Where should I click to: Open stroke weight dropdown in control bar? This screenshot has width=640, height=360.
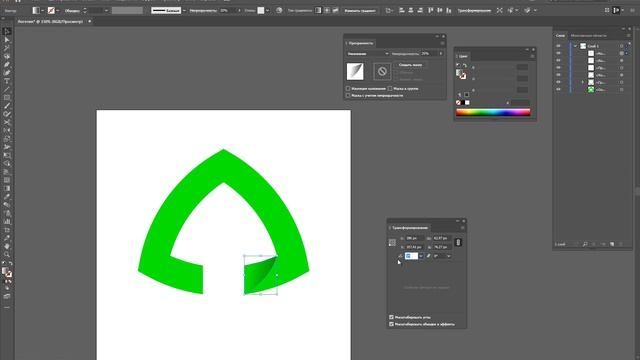(x=106, y=10)
